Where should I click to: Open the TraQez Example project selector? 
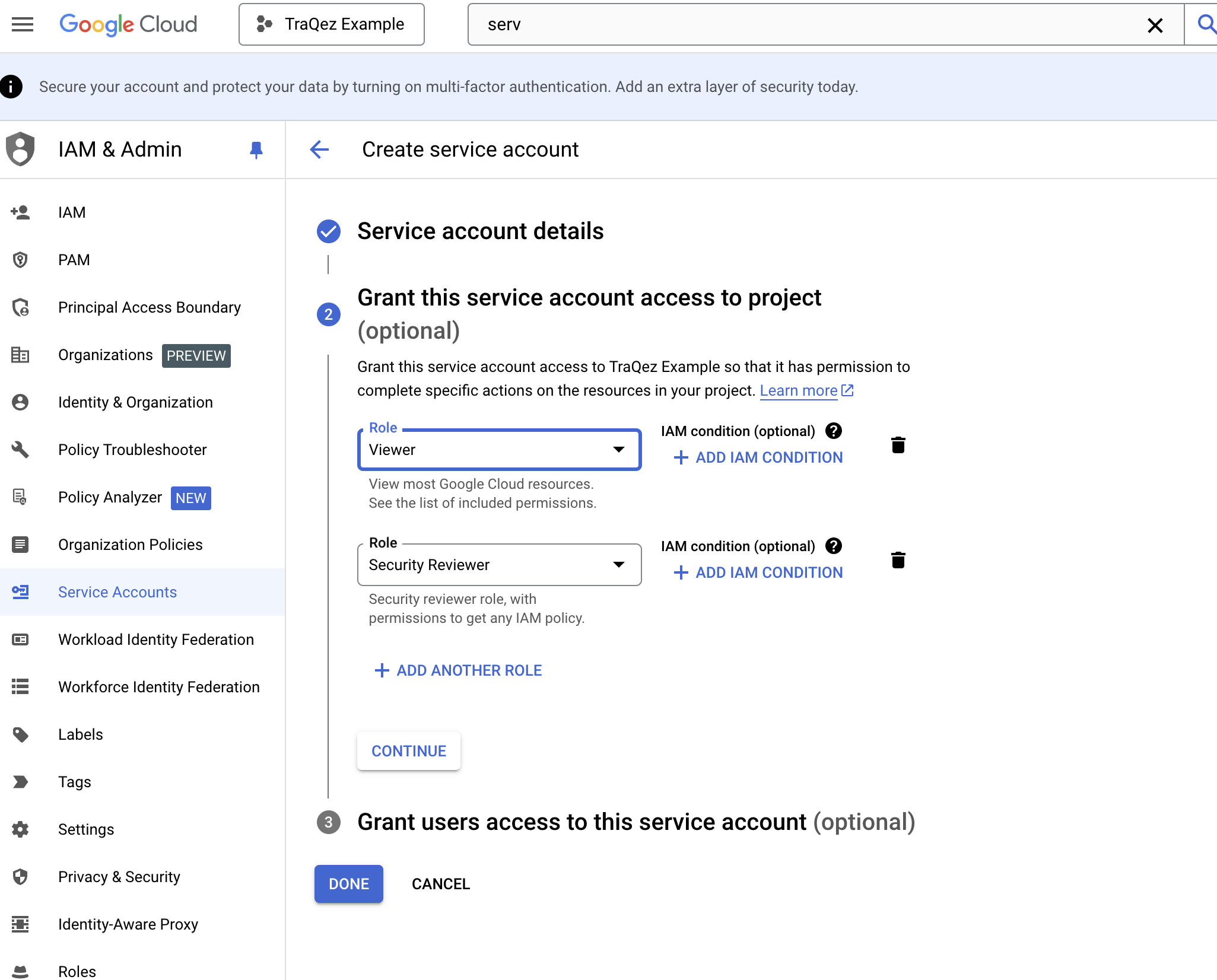point(331,24)
